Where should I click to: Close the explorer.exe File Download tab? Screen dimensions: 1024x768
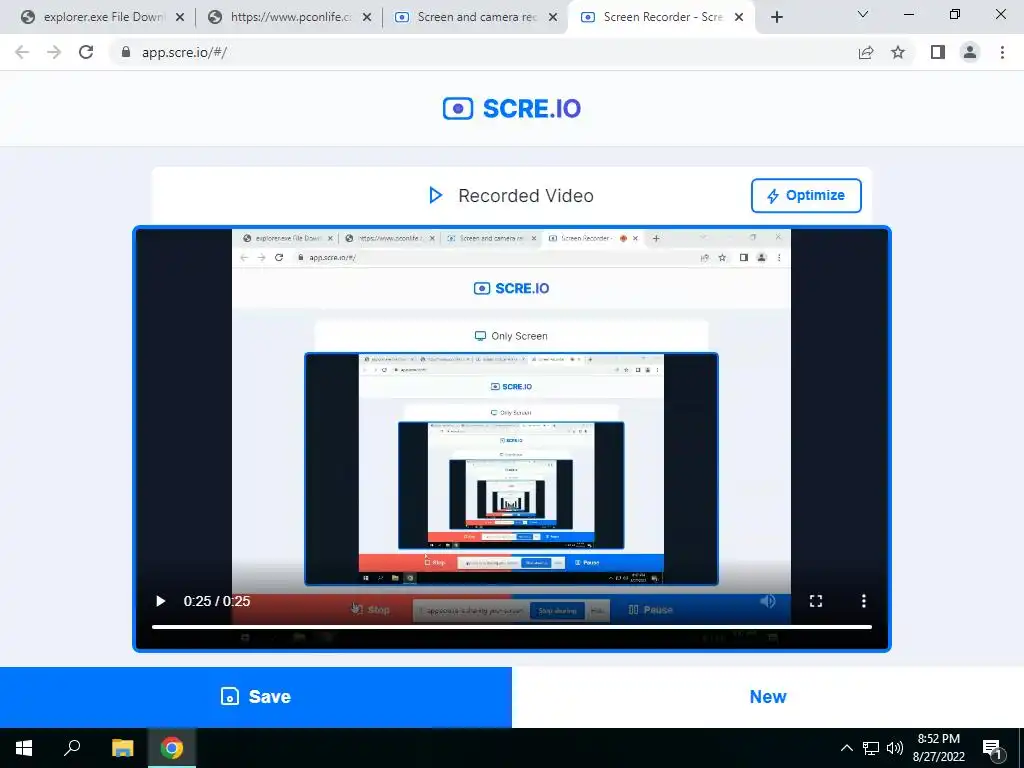click(x=180, y=17)
